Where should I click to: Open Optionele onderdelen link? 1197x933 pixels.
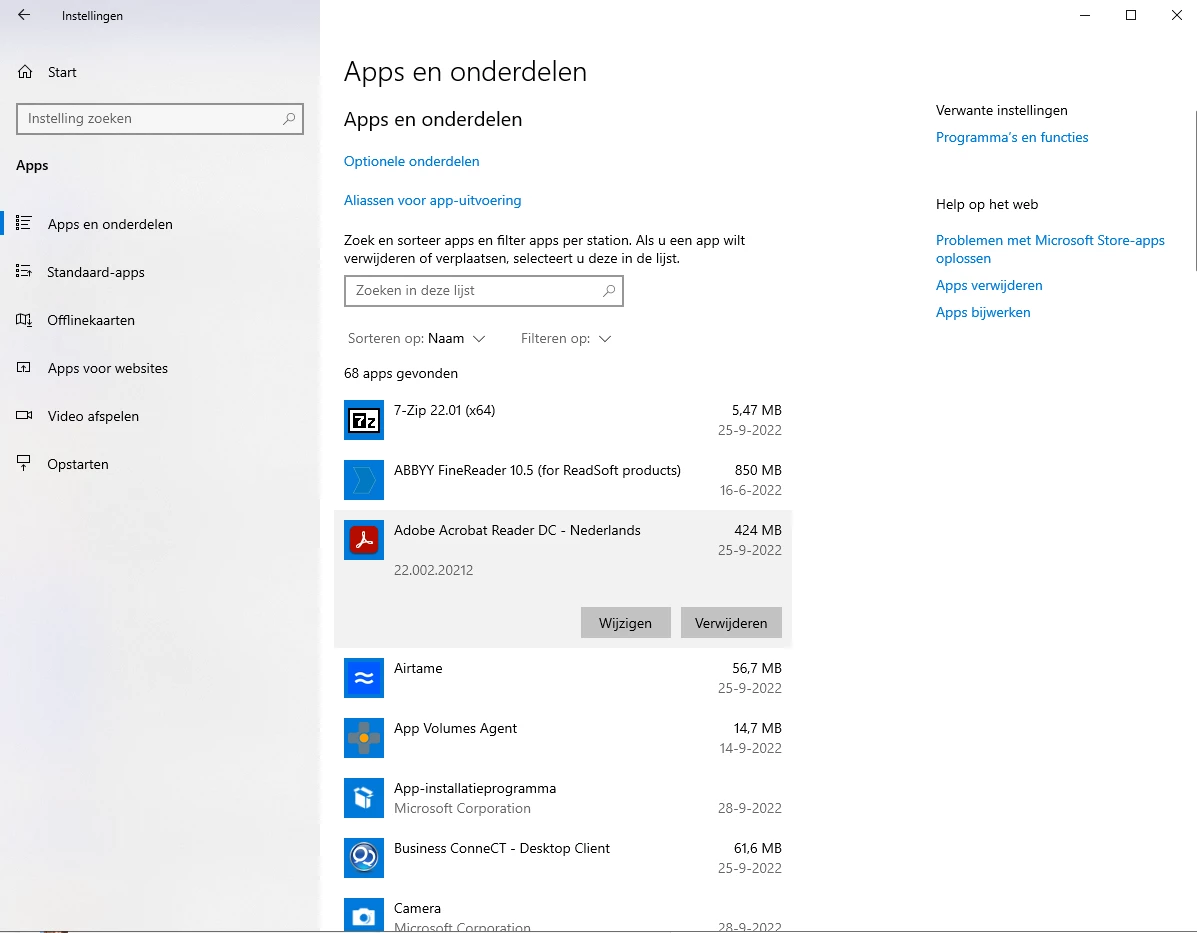[x=411, y=161]
